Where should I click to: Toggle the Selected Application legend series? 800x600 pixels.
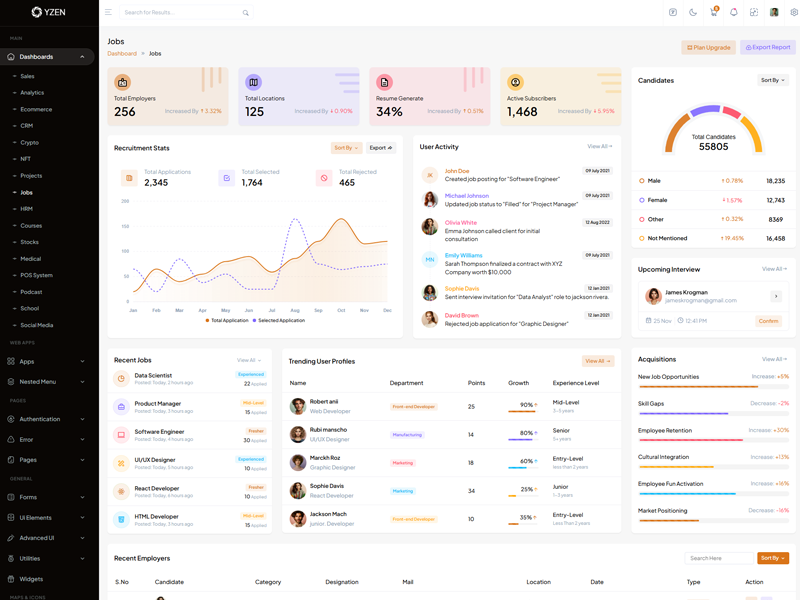point(279,321)
